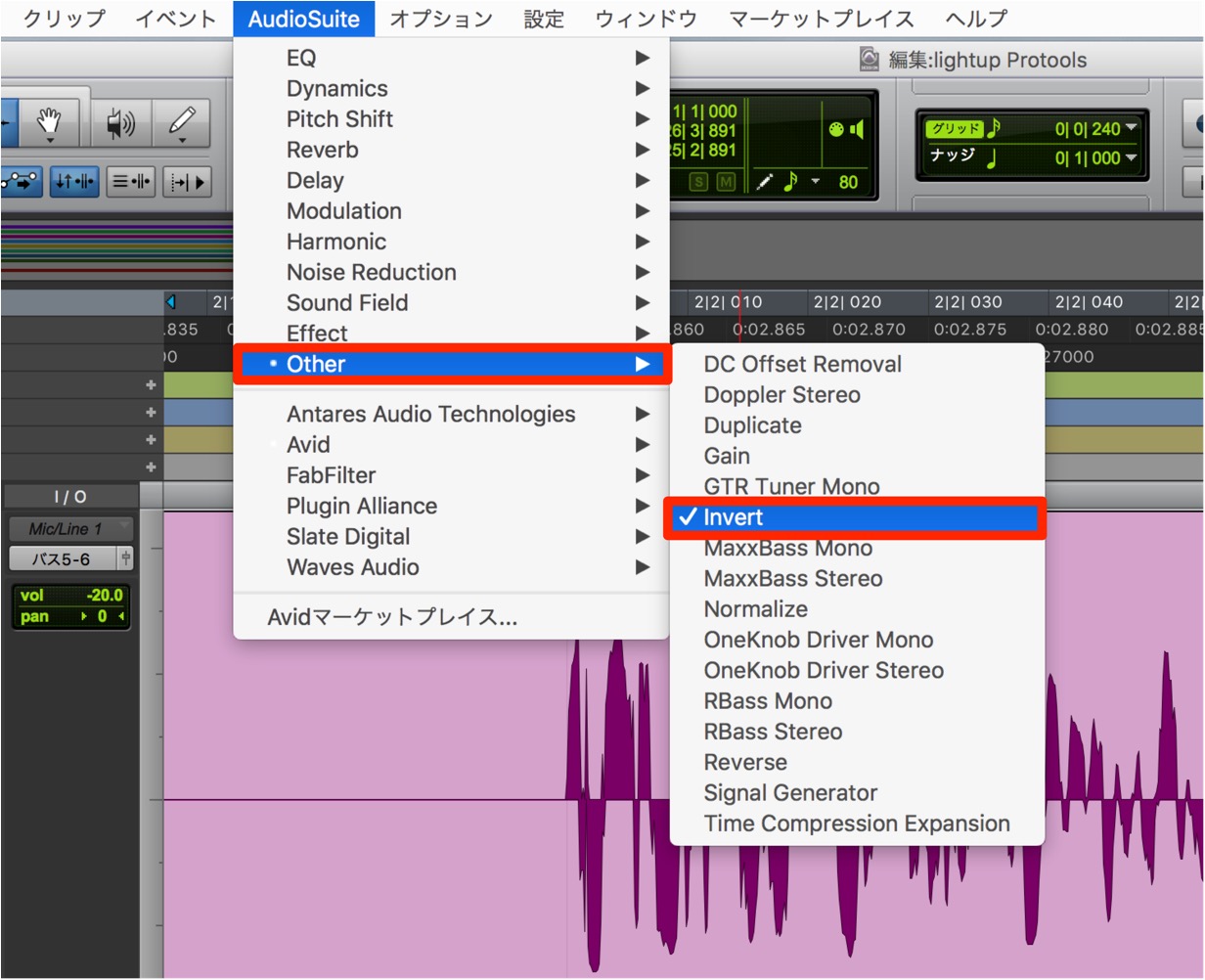
Task: Click the AudioSuite menu
Action: tap(303, 18)
